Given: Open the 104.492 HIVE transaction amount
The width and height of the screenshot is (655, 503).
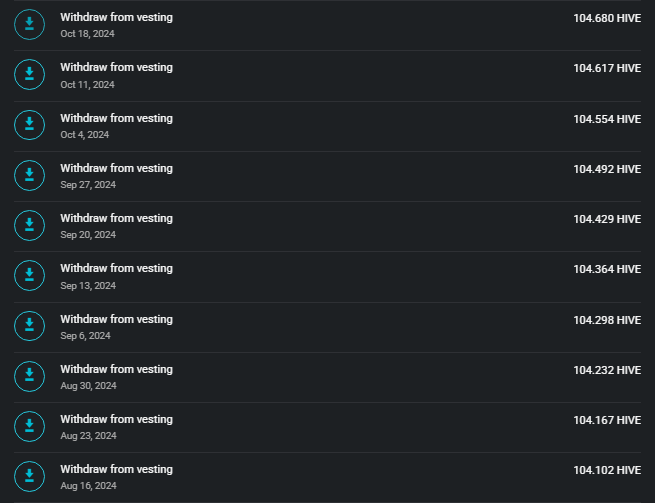Looking at the screenshot, I should 607,169.
